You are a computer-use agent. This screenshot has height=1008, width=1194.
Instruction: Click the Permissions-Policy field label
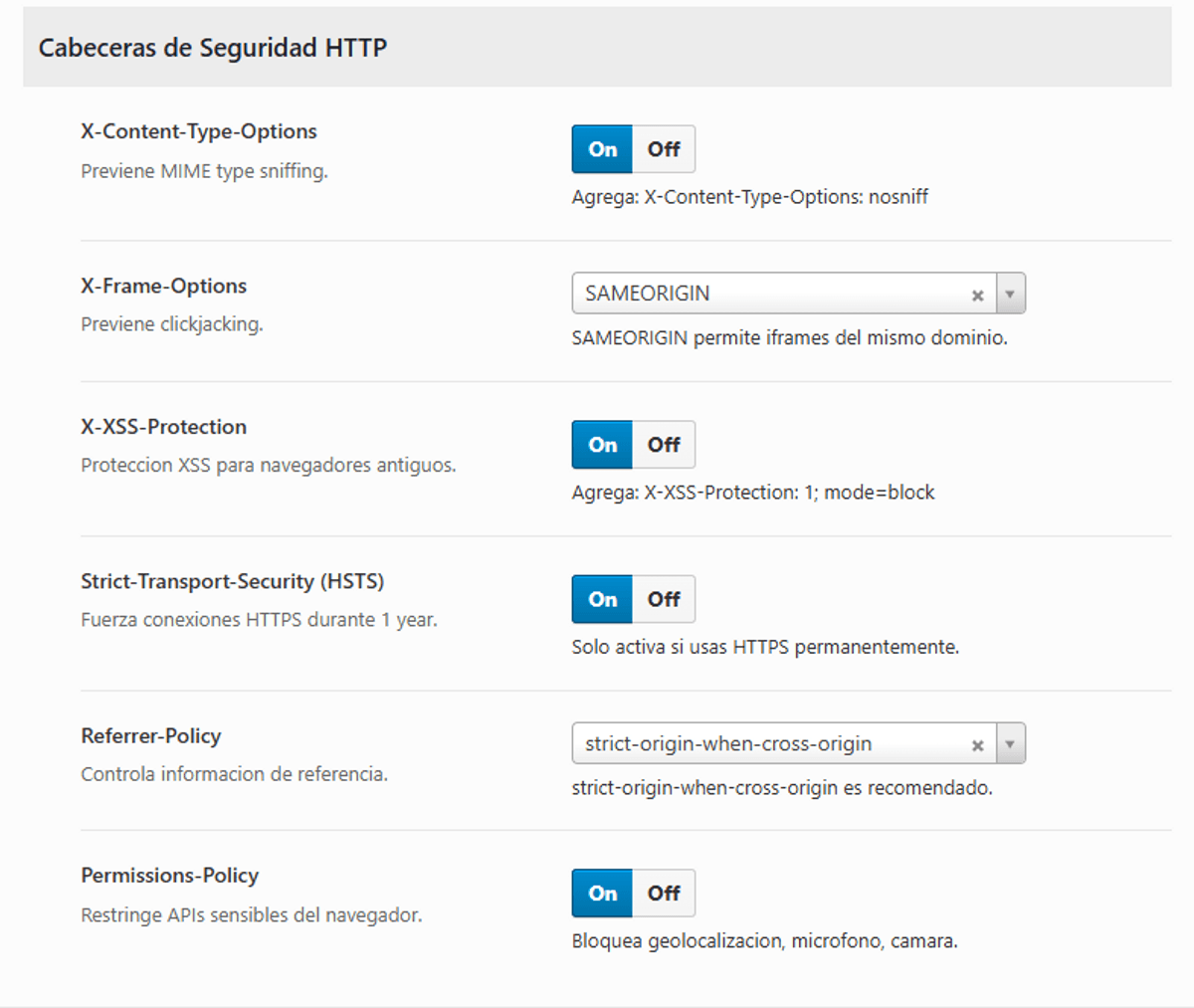pyautogui.click(x=169, y=876)
